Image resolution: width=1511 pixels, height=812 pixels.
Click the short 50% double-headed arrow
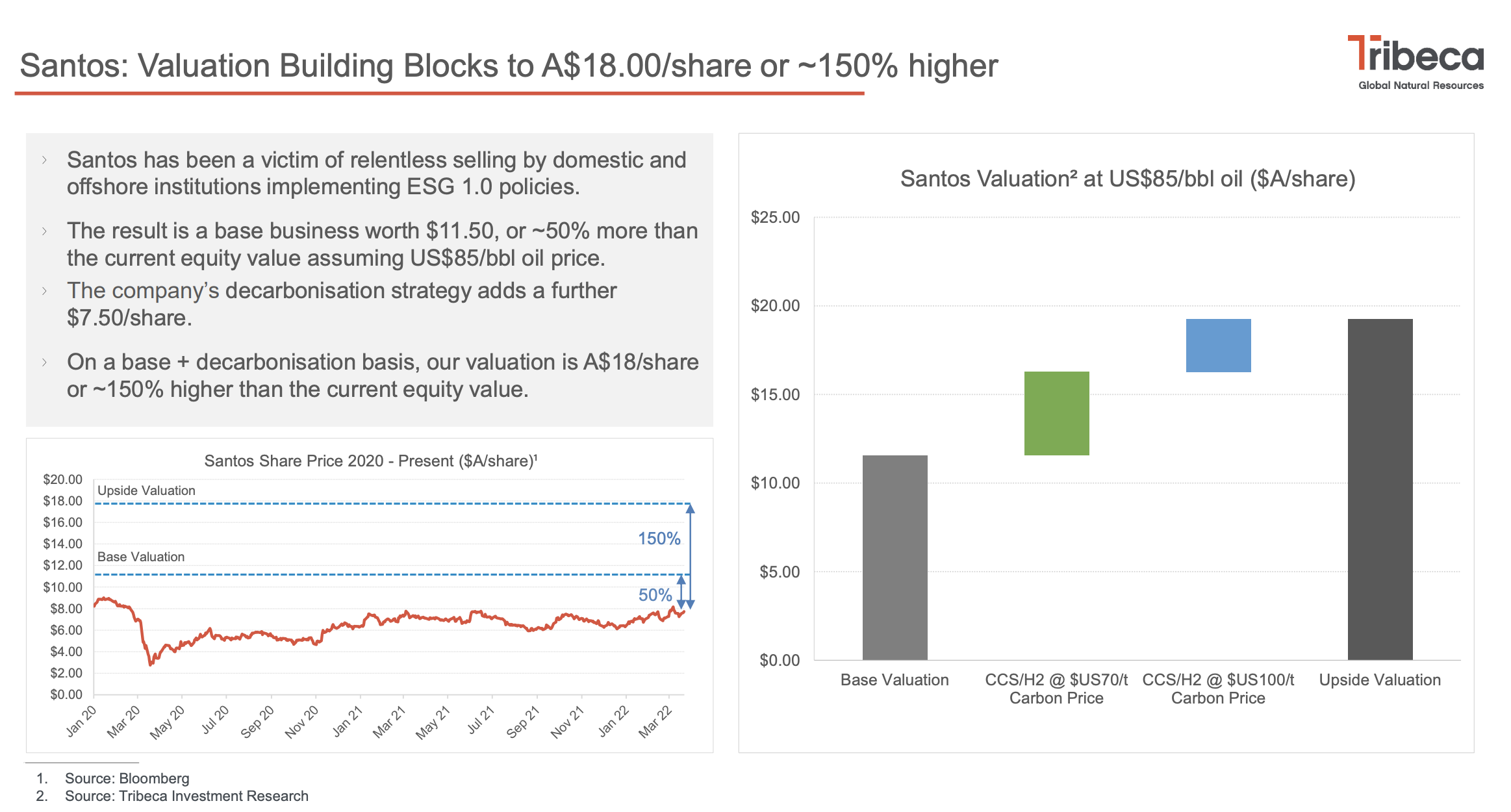tap(681, 591)
